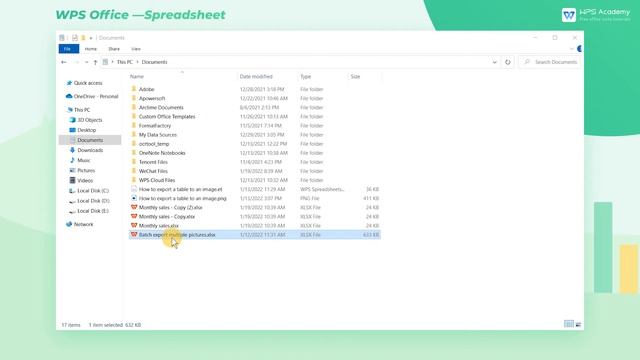The width and height of the screenshot is (640, 360).
Task: Open customize quick access toolbar dropdown
Action: [91, 38]
